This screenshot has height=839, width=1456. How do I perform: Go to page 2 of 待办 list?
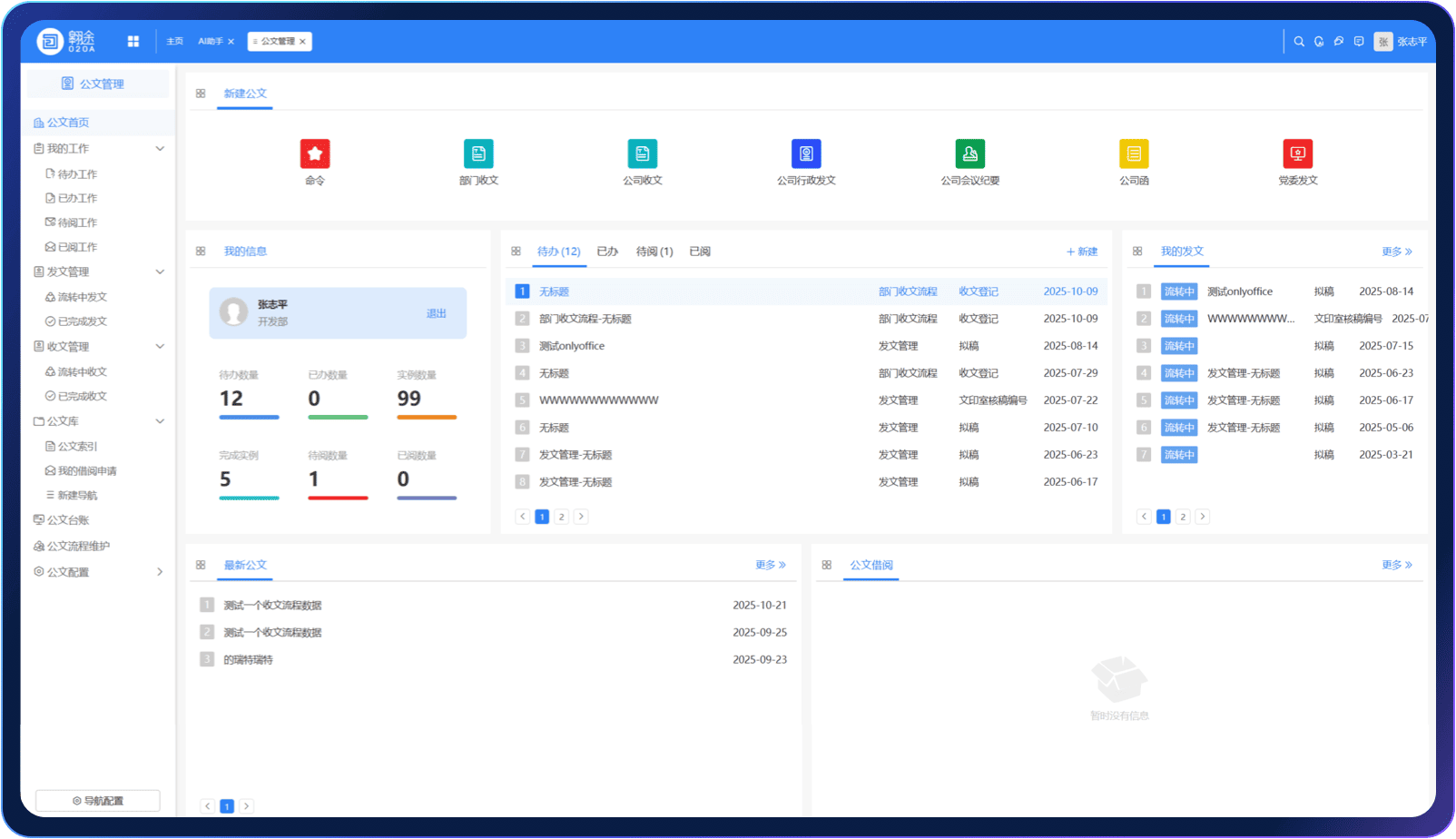tap(562, 517)
